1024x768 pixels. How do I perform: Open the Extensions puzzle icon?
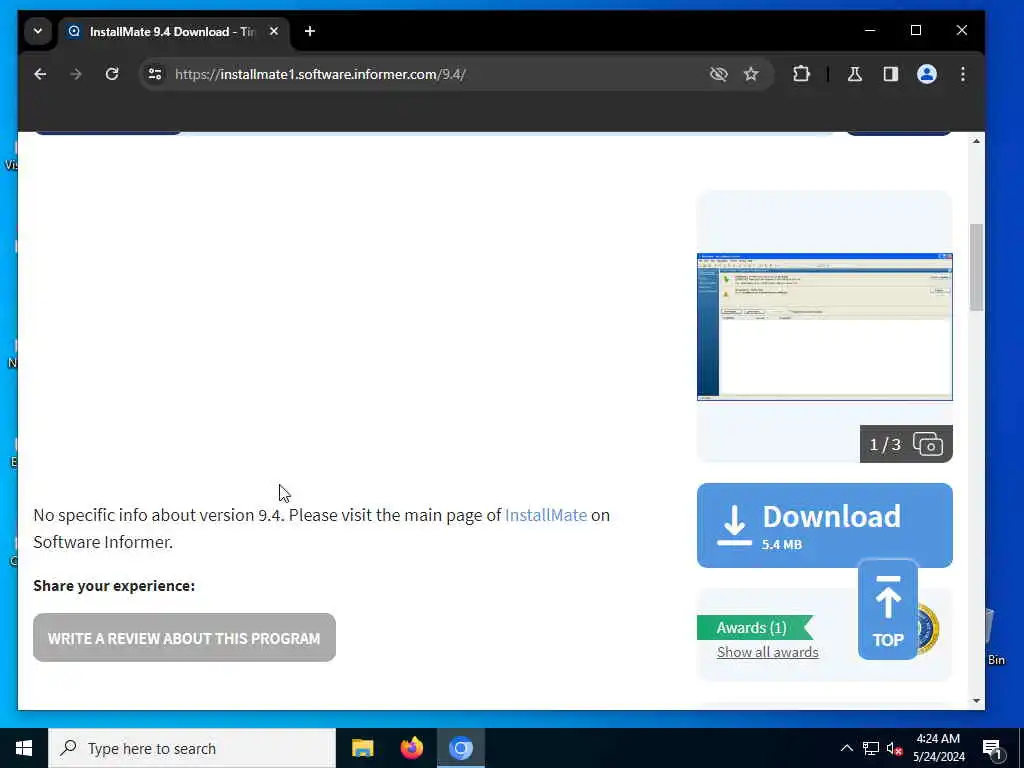(801, 74)
